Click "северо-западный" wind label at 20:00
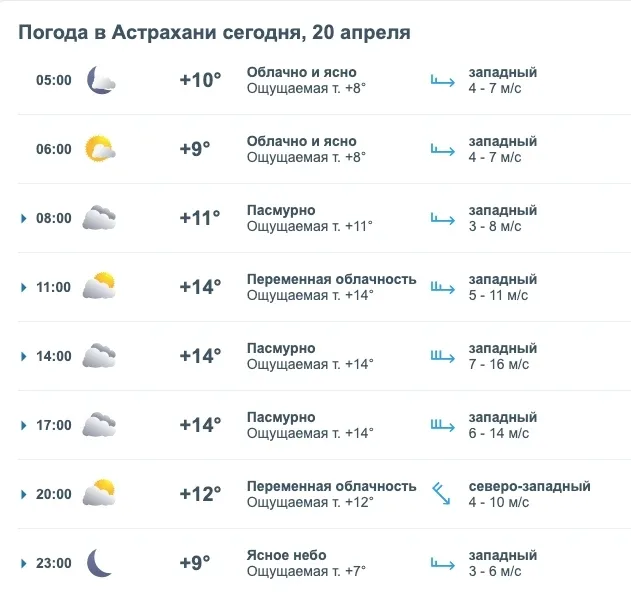The width and height of the screenshot is (631, 596). (x=529, y=486)
